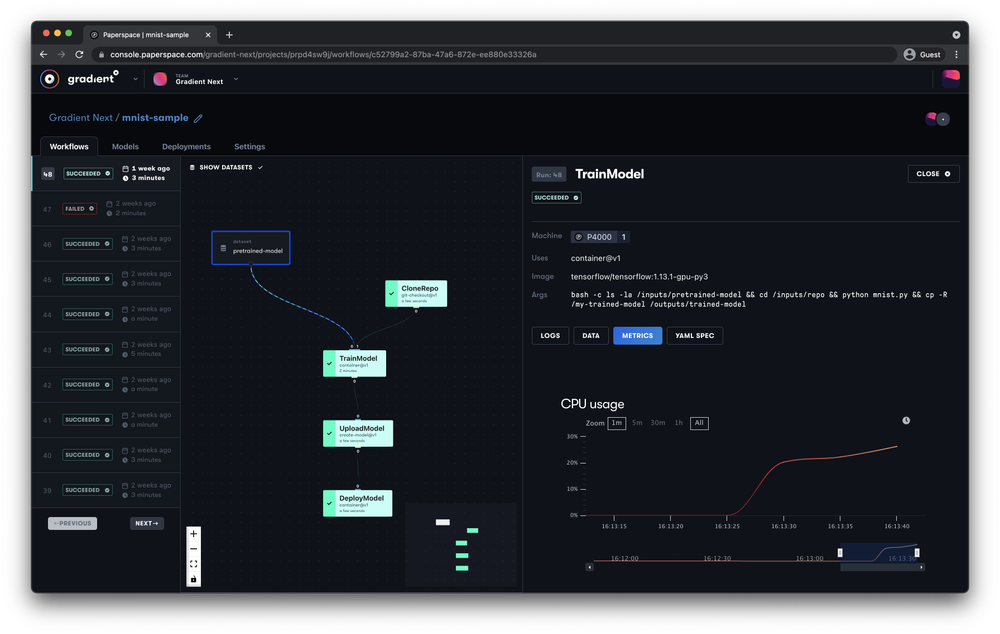Select the All zoom range on the CPU chart
The width and height of the screenshot is (1000, 634).
click(699, 423)
